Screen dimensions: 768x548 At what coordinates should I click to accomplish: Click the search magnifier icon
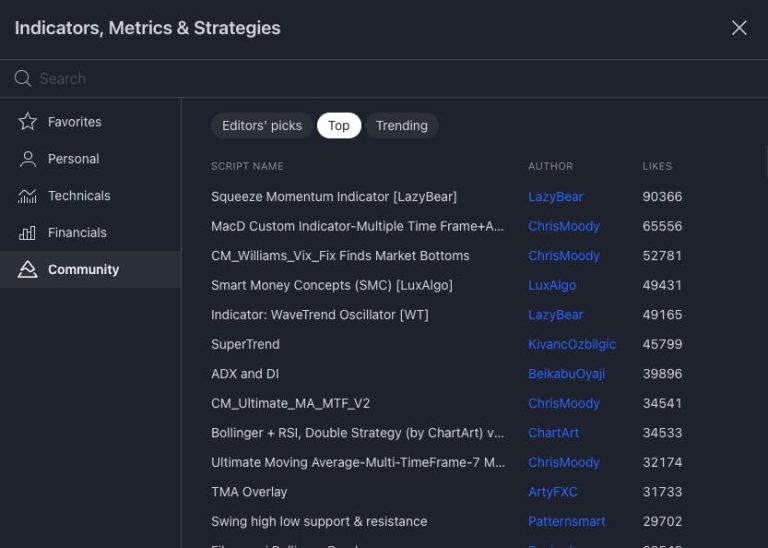tap(23, 78)
